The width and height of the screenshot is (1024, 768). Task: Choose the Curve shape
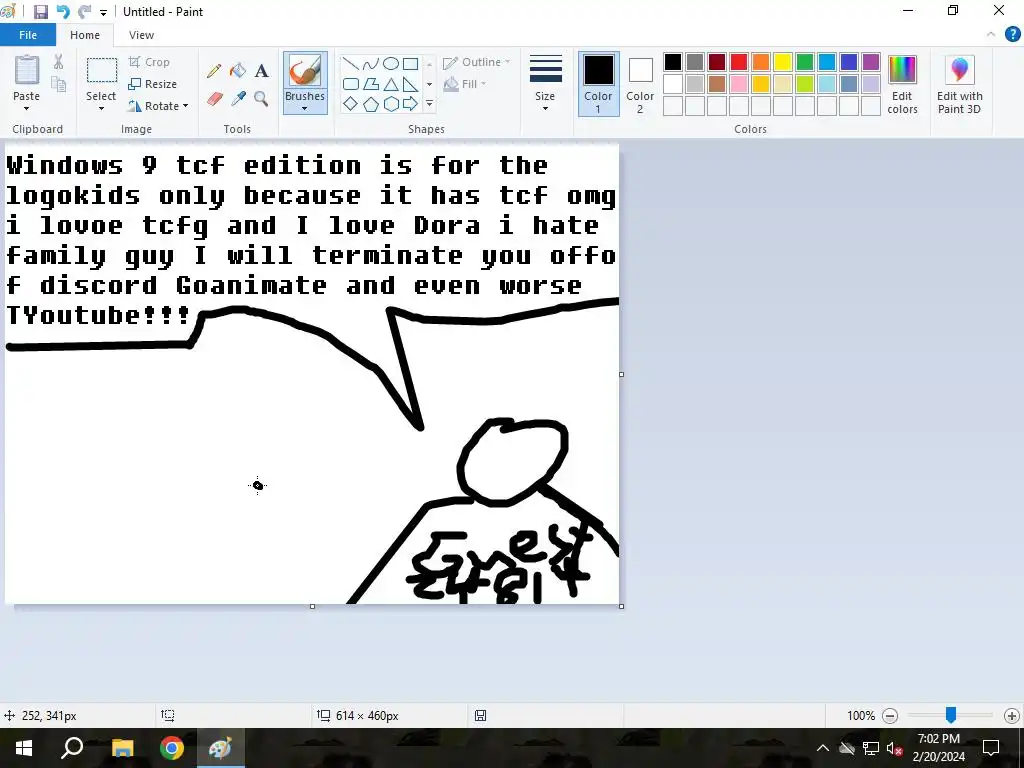point(371,63)
